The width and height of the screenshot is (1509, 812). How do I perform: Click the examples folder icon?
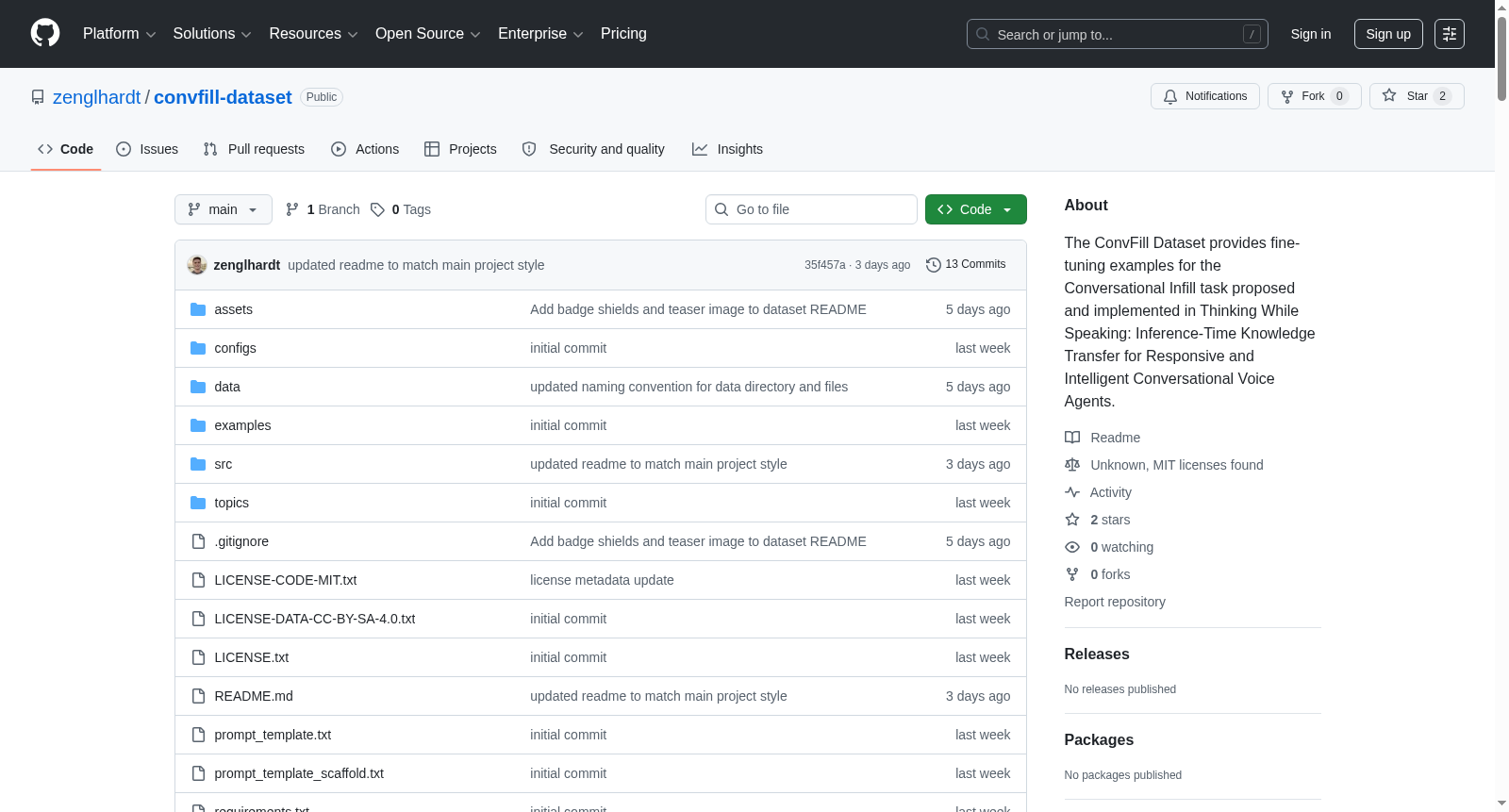point(198,425)
